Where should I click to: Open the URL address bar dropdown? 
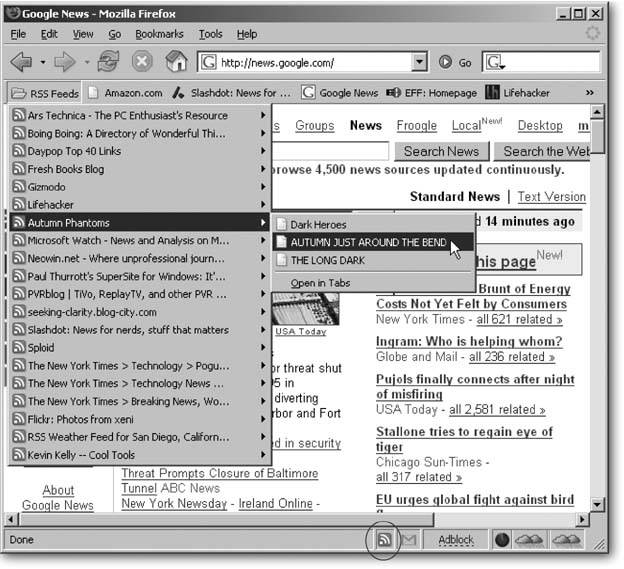coord(420,63)
